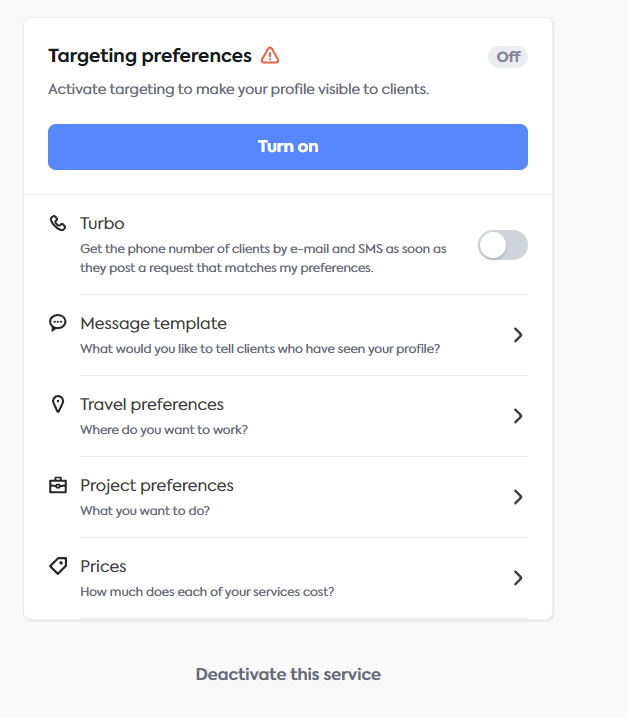Click the Targeting preferences heading
Screen dimensions: 628x718
click(150, 56)
